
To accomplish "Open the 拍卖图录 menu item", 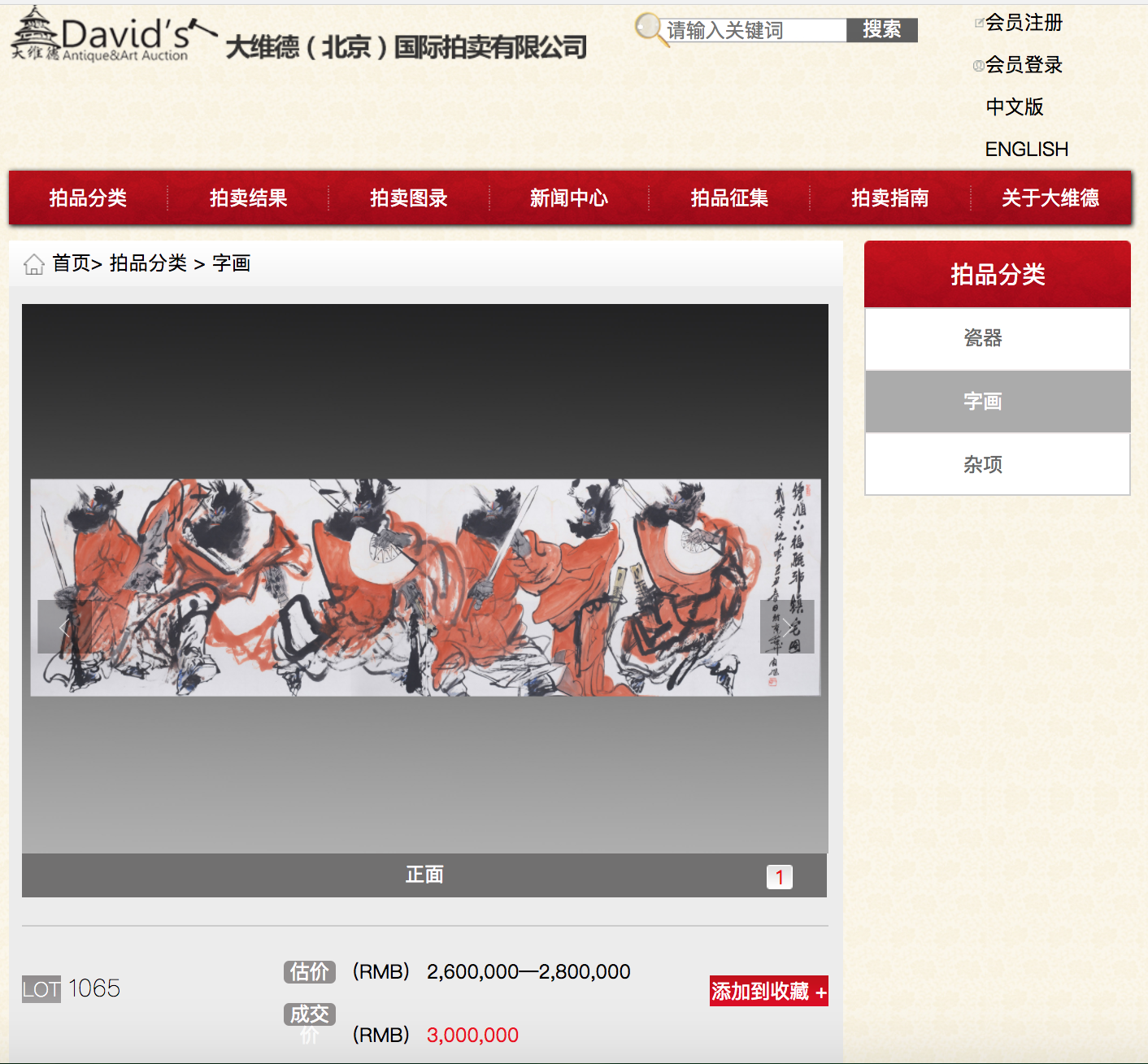I will (x=409, y=198).
